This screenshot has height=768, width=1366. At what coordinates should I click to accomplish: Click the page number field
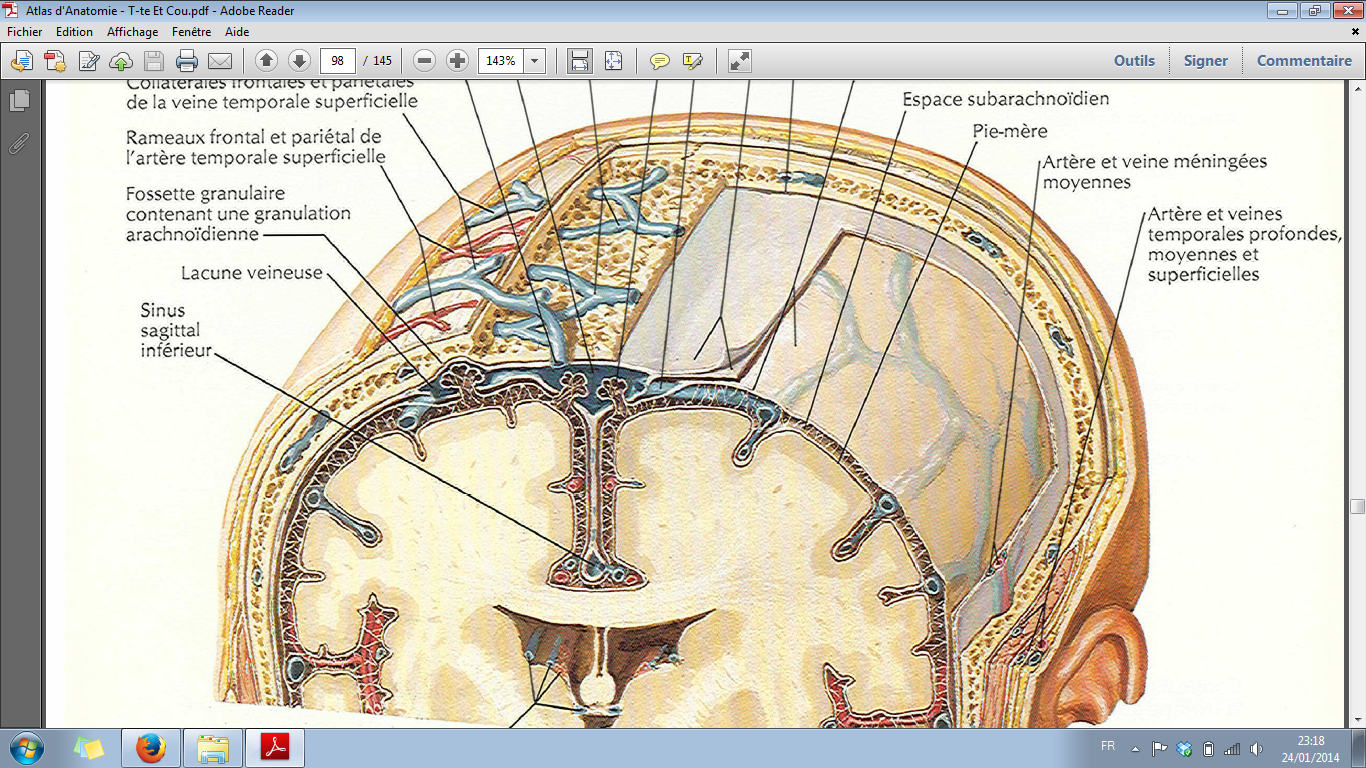(x=338, y=61)
